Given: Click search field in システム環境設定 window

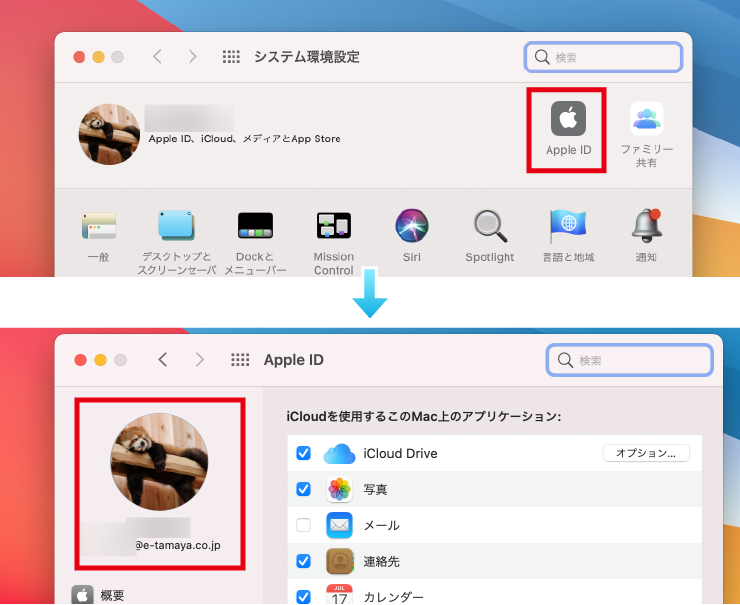Looking at the screenshot, I should pos(603,57).
